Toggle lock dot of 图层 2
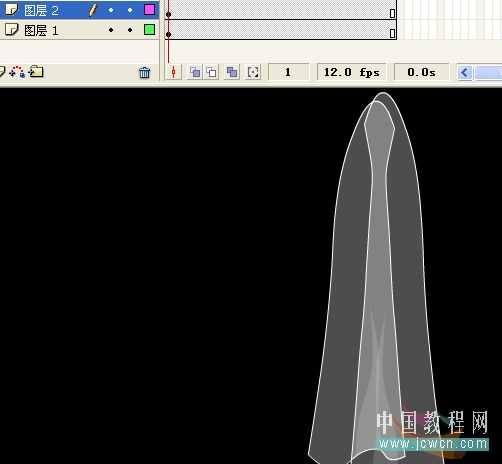502x464 pixels. 130,10
